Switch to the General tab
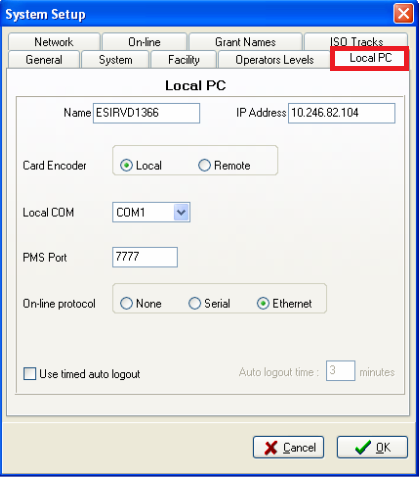The height and width of the screenshot is (477, 419). point(44,60)
